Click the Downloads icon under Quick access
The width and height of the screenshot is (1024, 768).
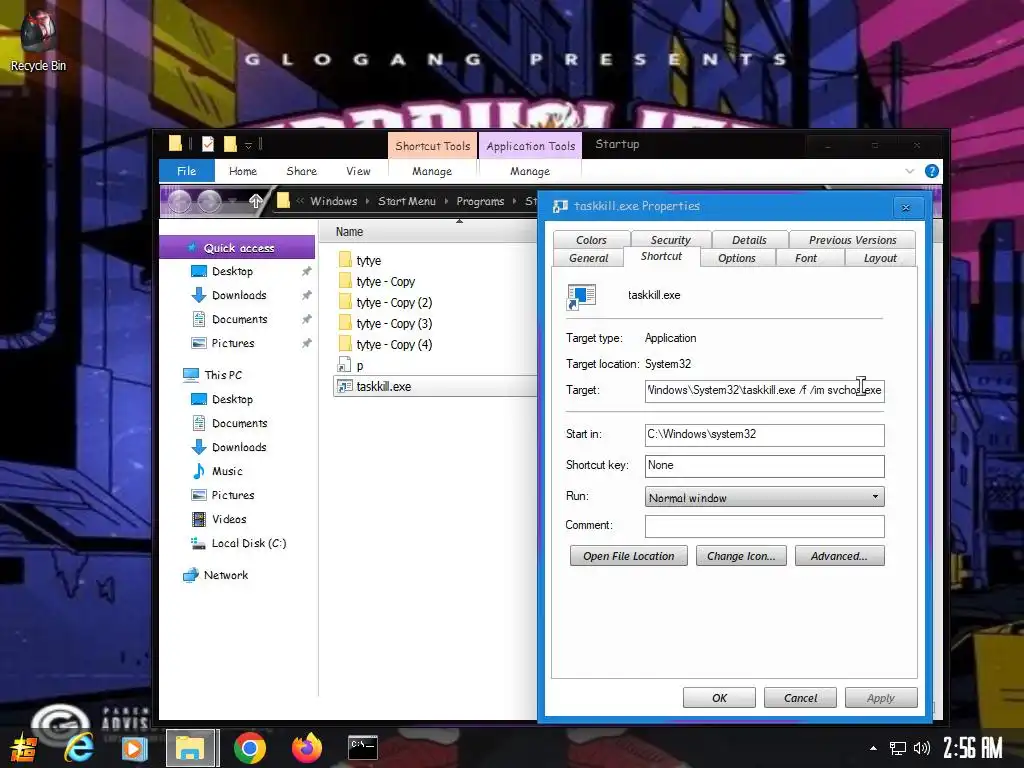point(199,295)
